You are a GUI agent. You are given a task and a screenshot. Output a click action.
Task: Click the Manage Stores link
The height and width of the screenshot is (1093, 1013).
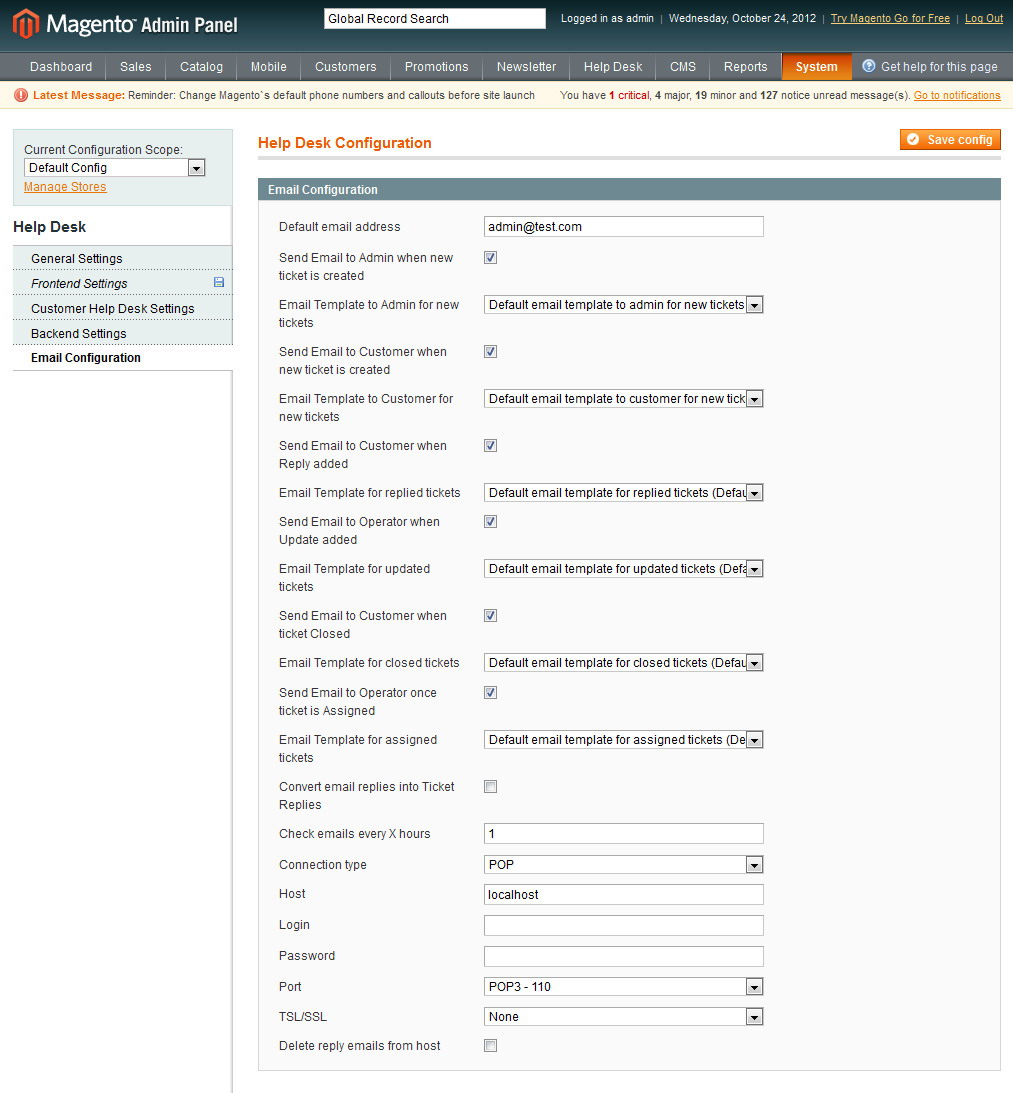(64, 187)
